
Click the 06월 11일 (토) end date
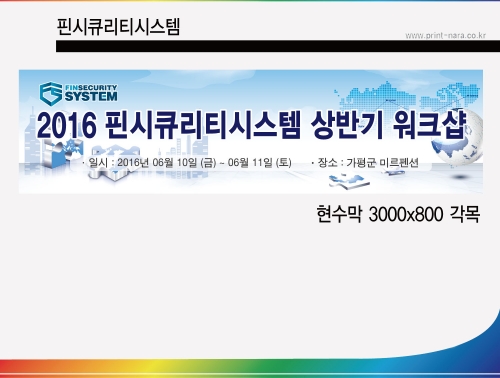tap(260, 163)
